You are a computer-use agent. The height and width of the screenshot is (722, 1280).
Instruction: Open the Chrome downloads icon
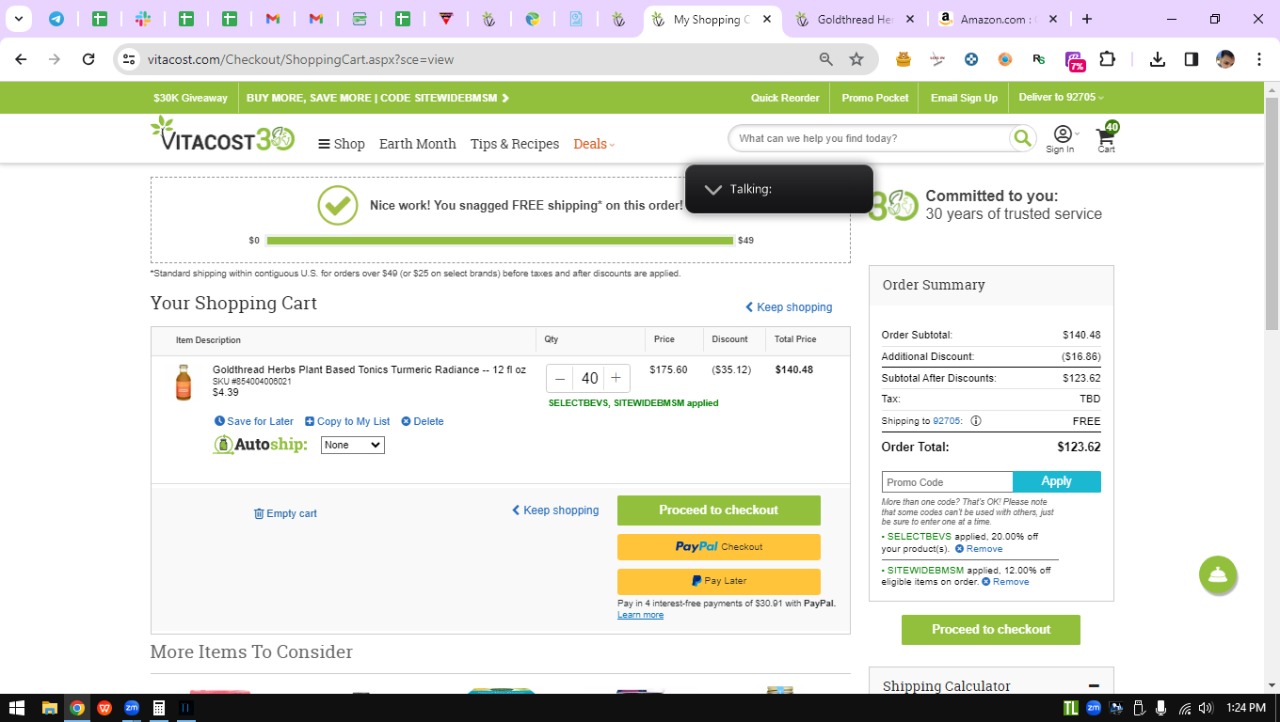coord(1157,59)
